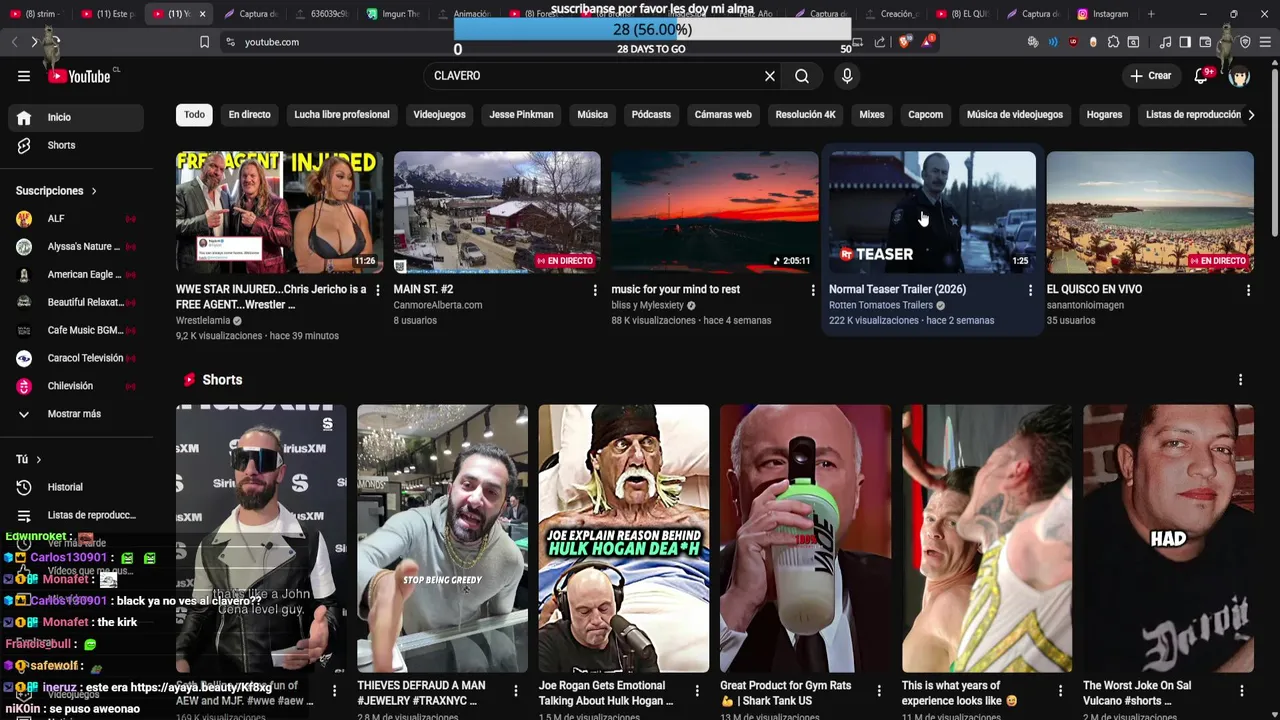Select the Resolución 4K filter chip
1280x720 pixels.
click(x=805, y=115)
